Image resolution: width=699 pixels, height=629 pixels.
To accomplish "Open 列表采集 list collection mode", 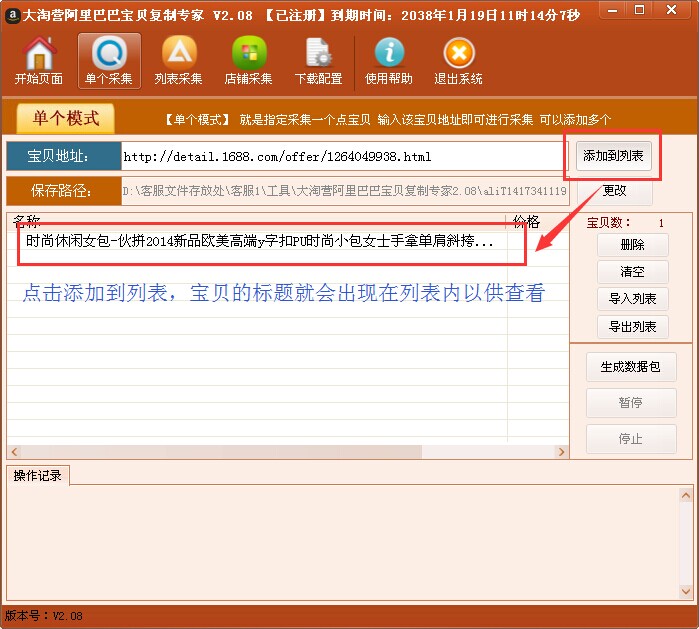I will (179, 61).
